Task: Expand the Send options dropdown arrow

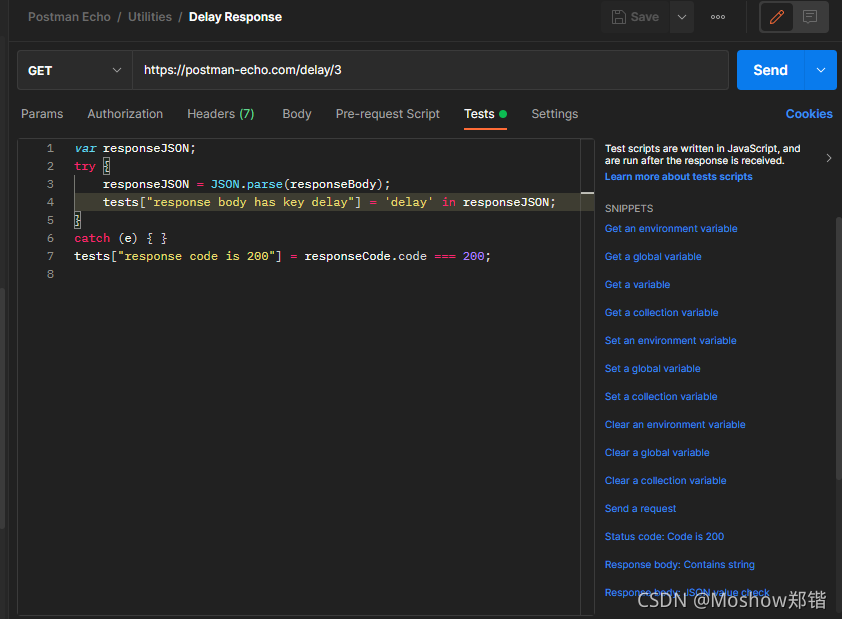Action: tap(821, 70)
